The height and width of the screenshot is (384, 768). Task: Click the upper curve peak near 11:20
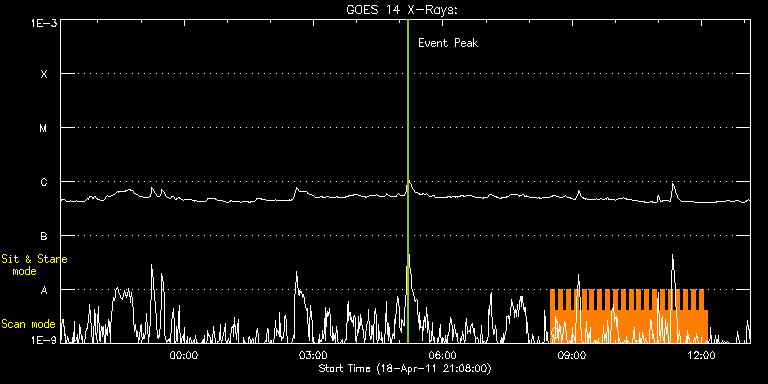click(x=673, y=185)
